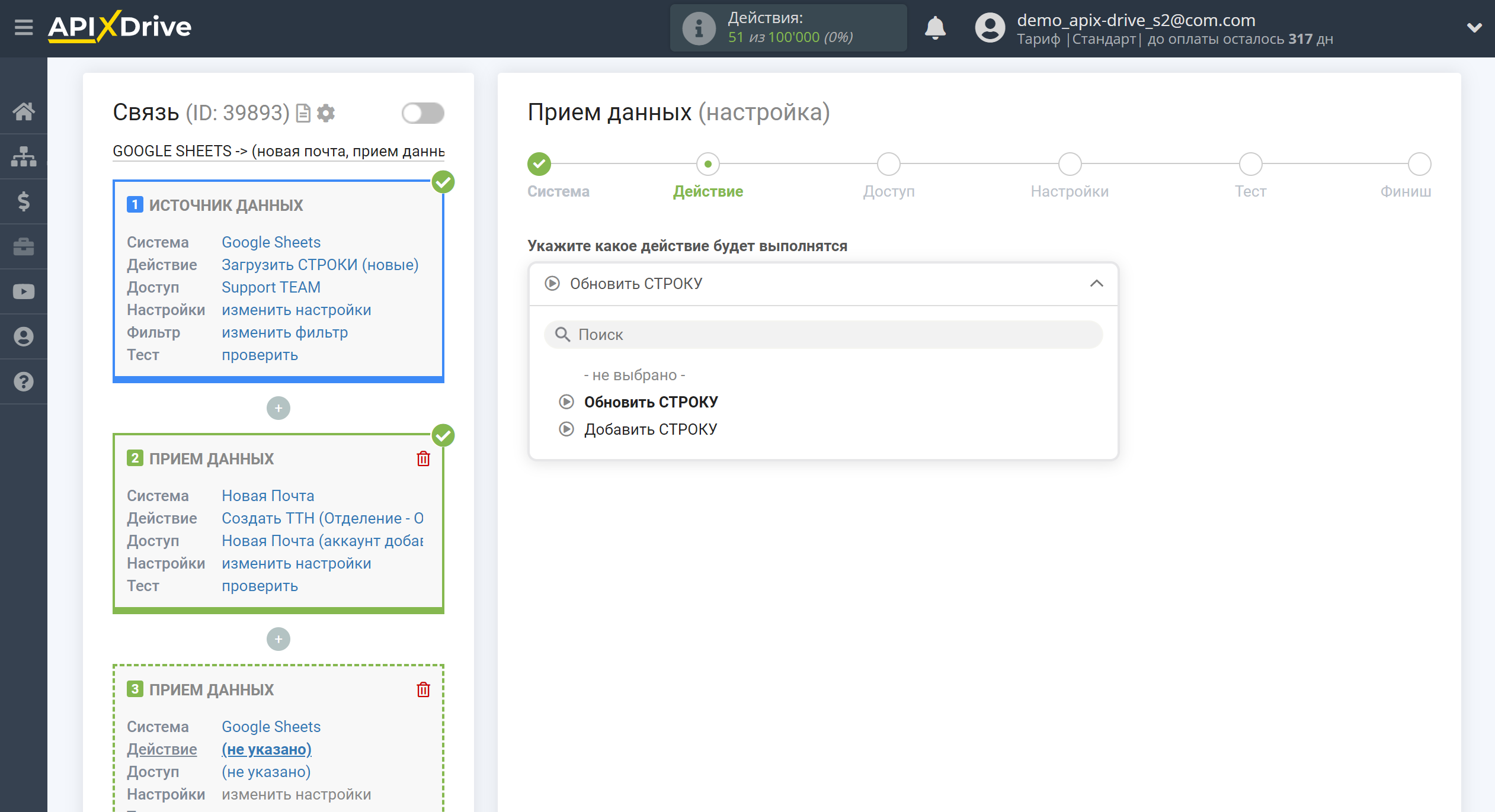Click block 2 'проверить' link
1495x812 pixels.
click(x=260, y=585)
